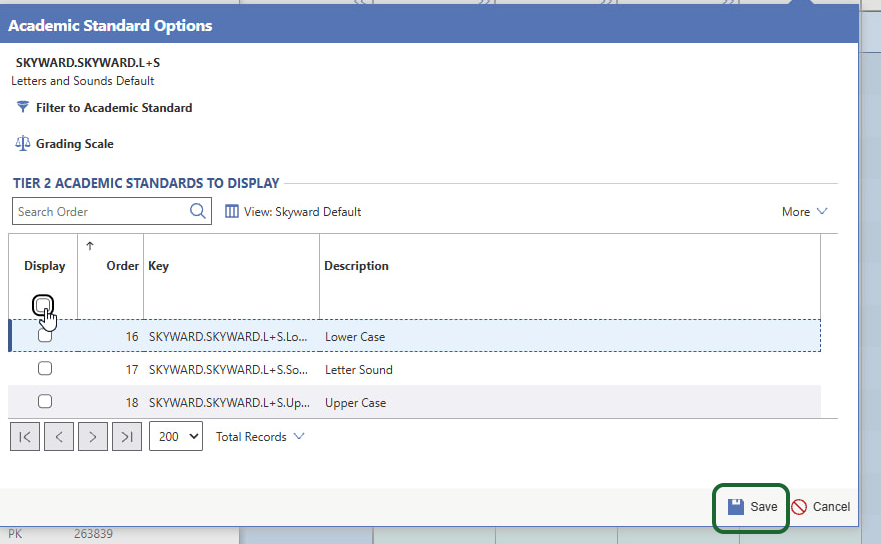This screenshot has height=544, width=881.
Task: Click the Cancel button text
Action: tap(832, 506)
